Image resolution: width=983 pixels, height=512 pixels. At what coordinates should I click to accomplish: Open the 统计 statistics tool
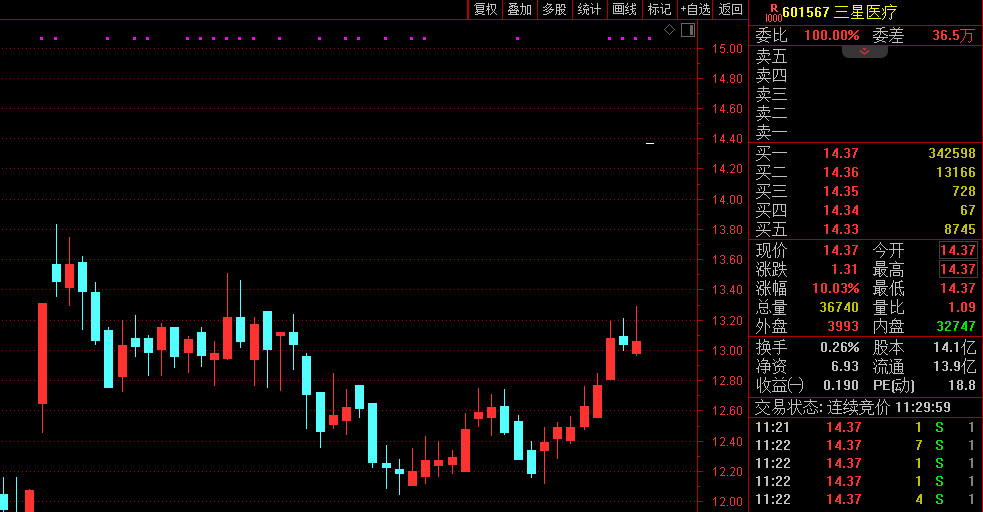[x=589, y=9]
